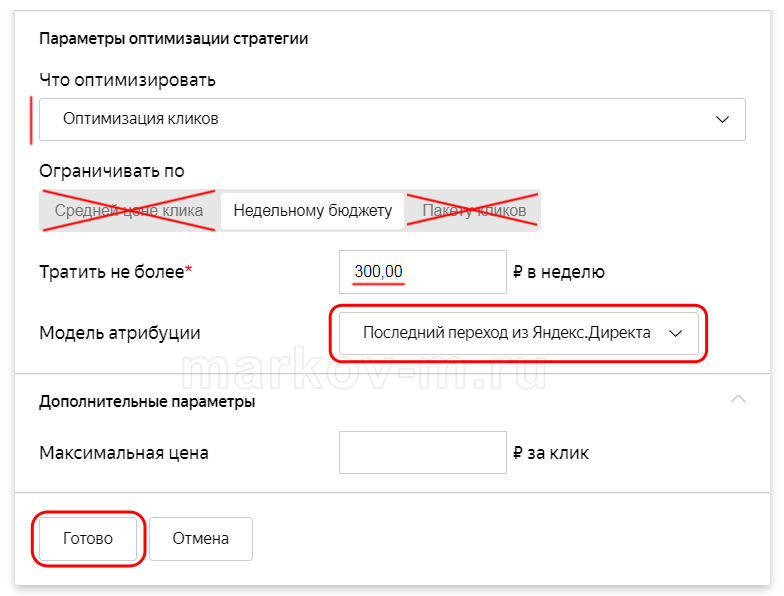Viewport: 784px width, 596px height.
Task: Click the "Максимальная цена" label
Action: pos(124,453)
